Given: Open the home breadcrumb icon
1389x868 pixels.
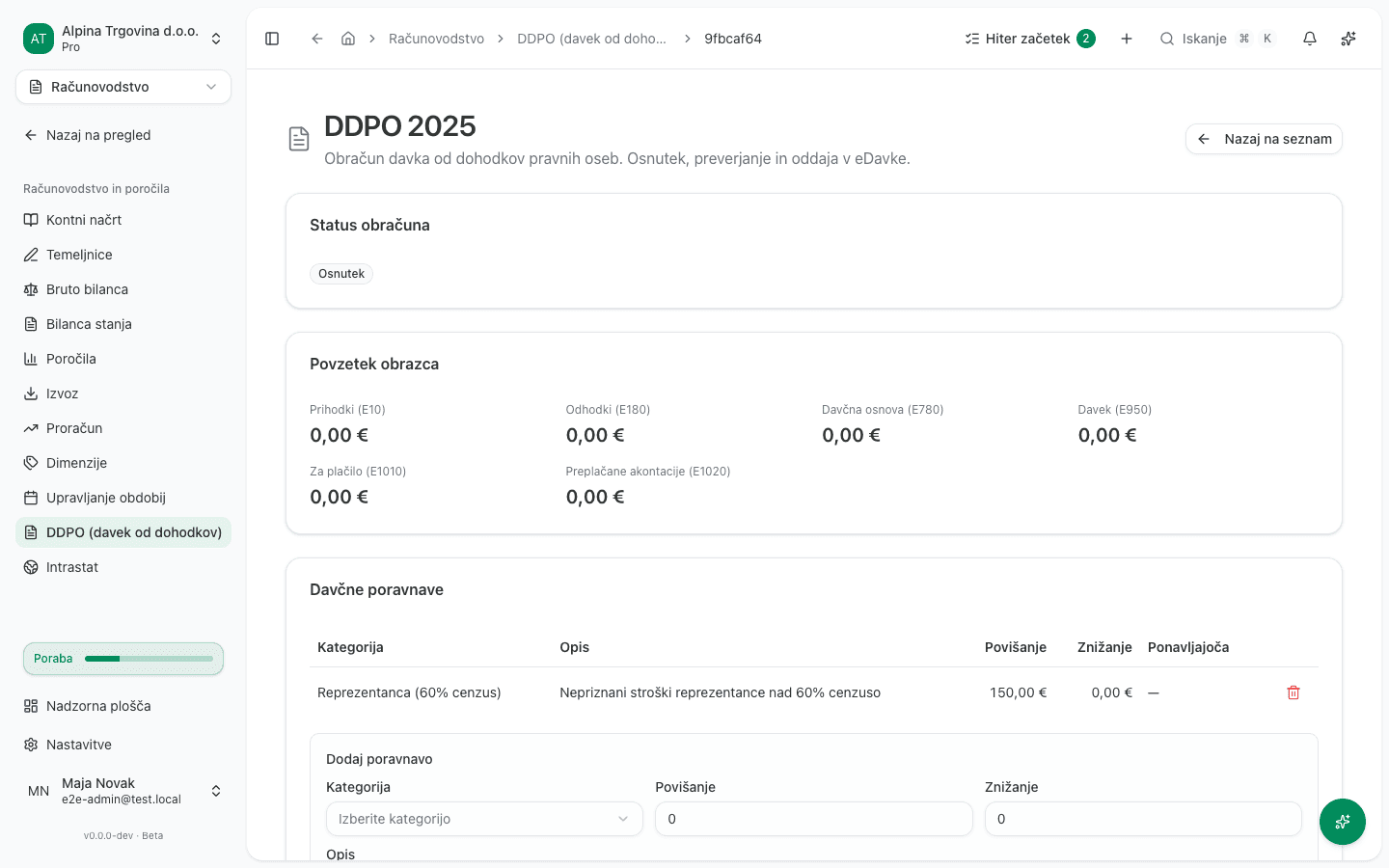Looking at the screenshot, I should 348,39.
